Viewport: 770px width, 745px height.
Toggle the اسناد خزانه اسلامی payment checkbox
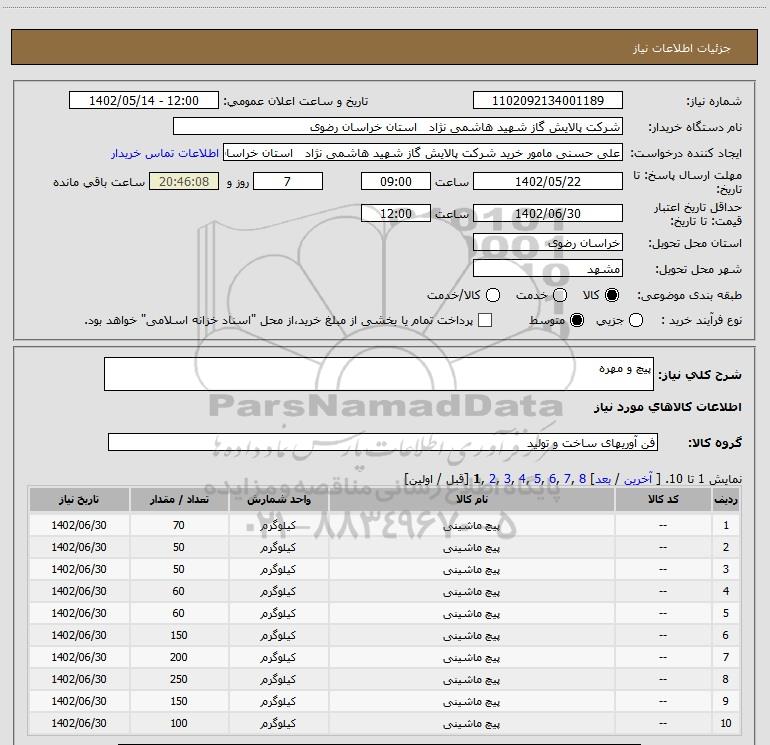pos(485,320)
